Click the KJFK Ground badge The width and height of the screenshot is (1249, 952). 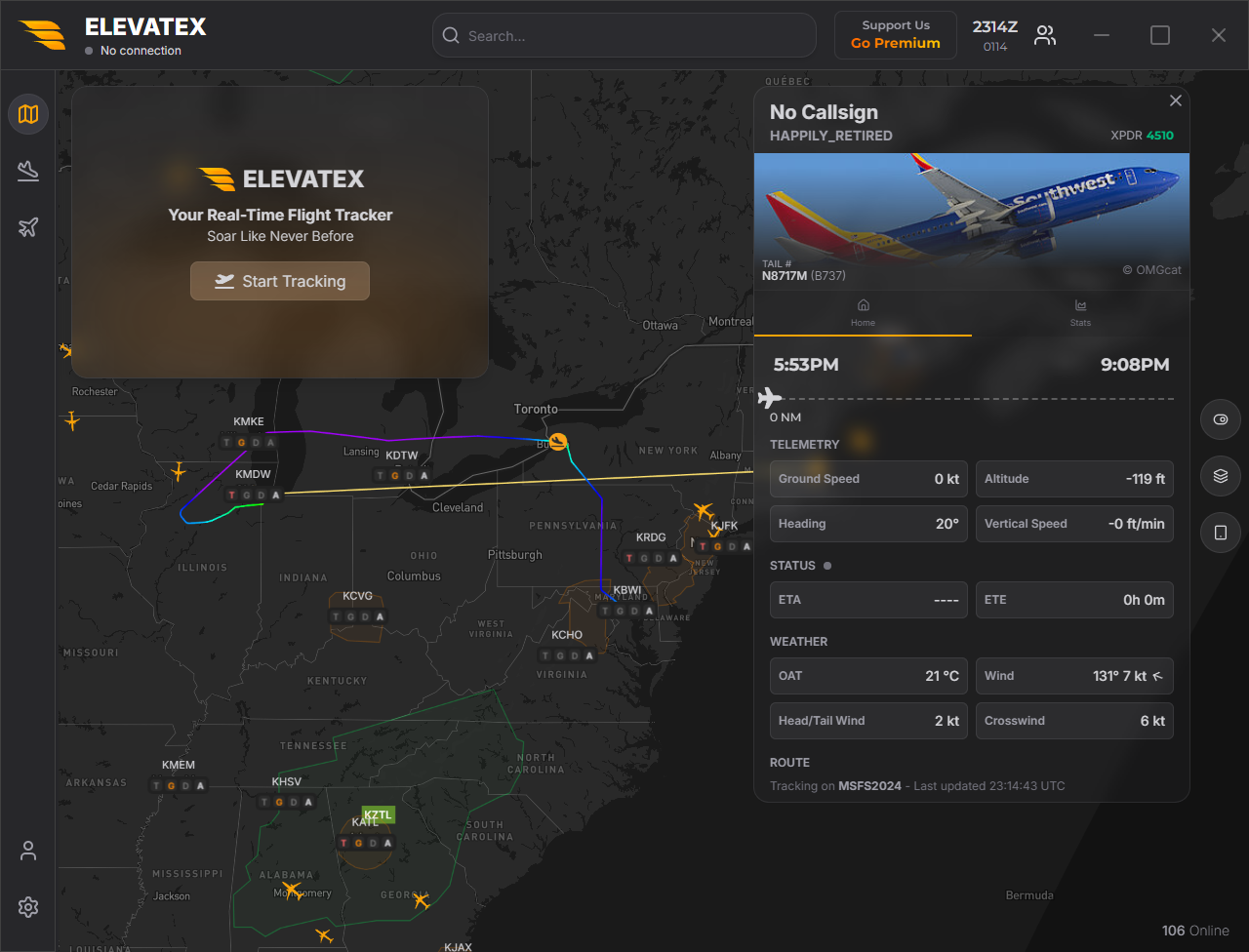coord(719,547)
